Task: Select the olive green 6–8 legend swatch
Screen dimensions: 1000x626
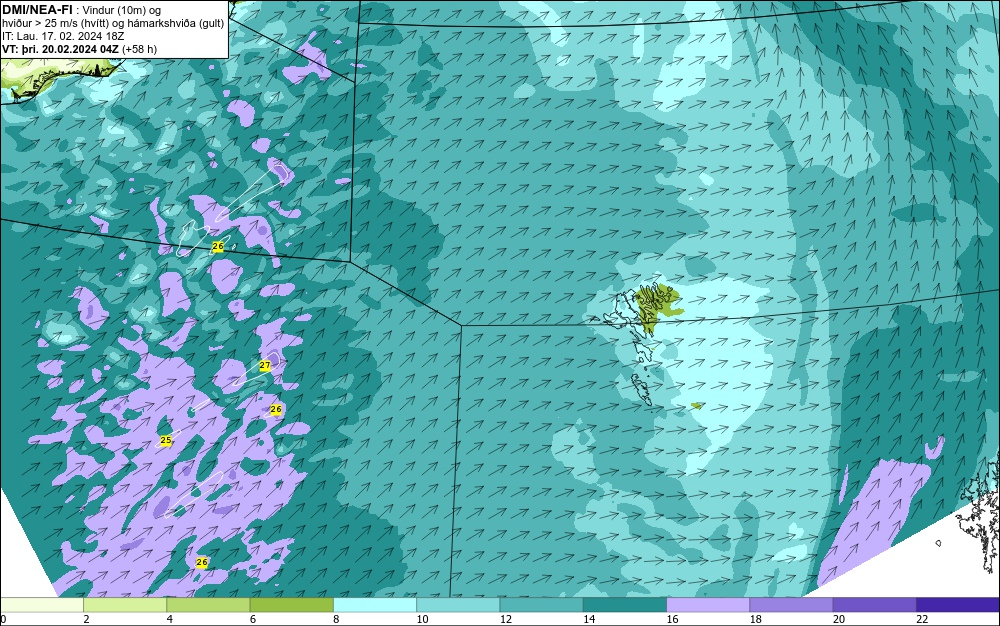Action: point(291,605)
